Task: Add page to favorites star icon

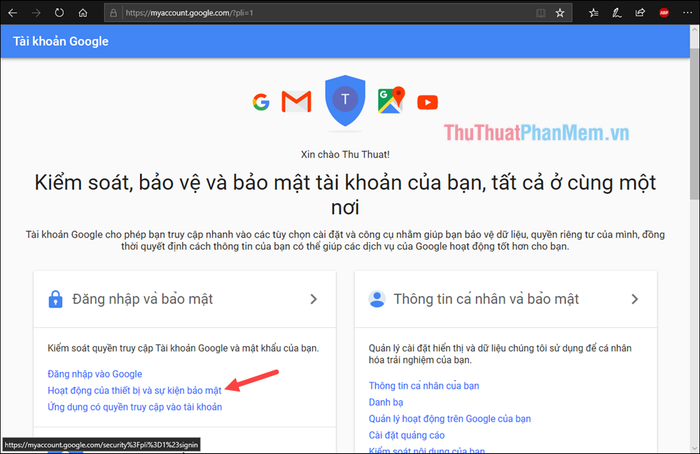Action: [x=560, y=13]
